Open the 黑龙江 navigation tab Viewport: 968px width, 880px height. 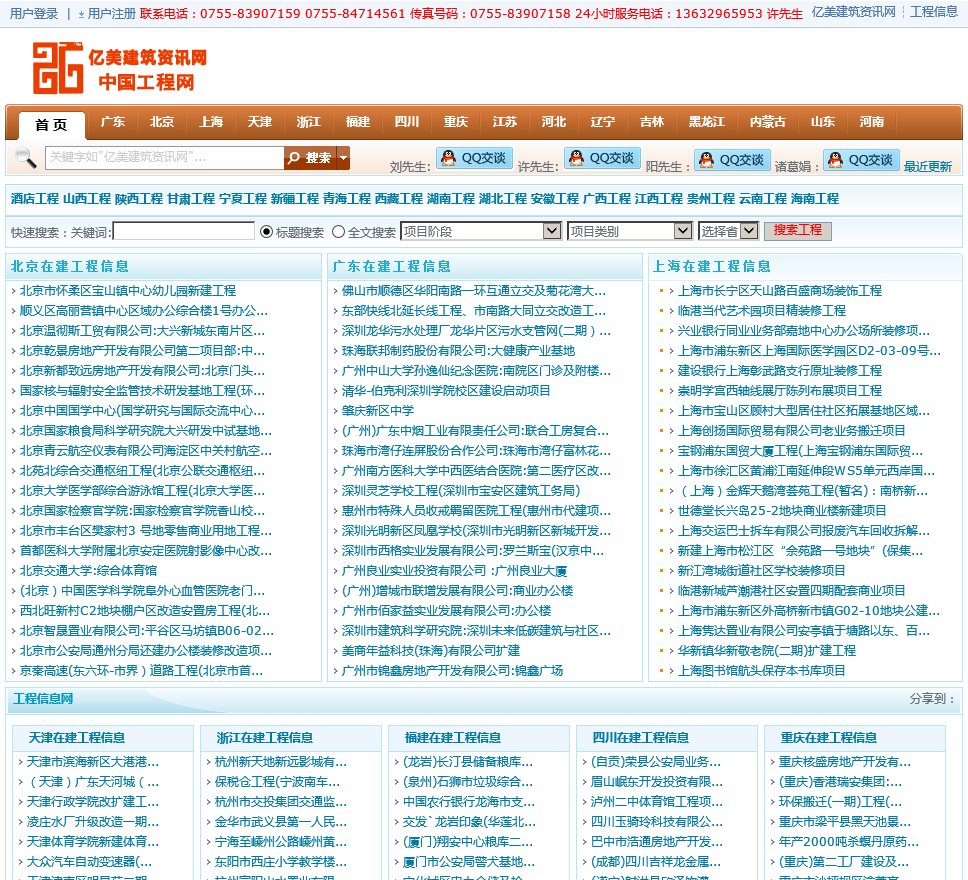[x=707, y=122]
